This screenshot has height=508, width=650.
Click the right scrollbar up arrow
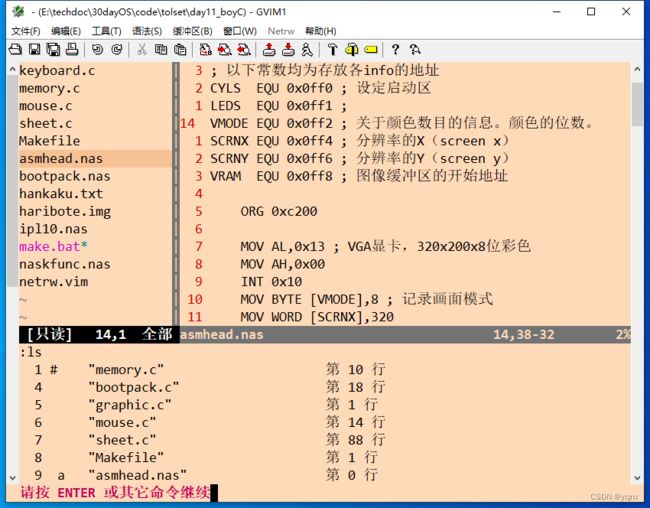click(637, 69)
